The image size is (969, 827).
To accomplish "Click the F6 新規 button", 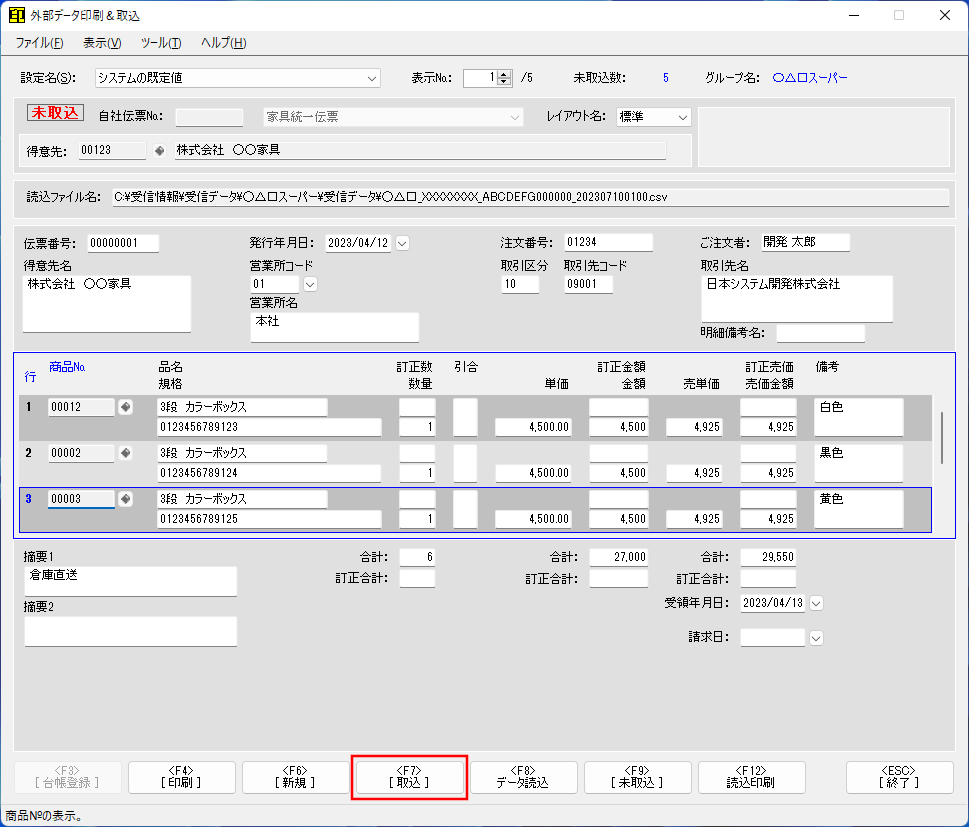I will (x=295, y=777).
